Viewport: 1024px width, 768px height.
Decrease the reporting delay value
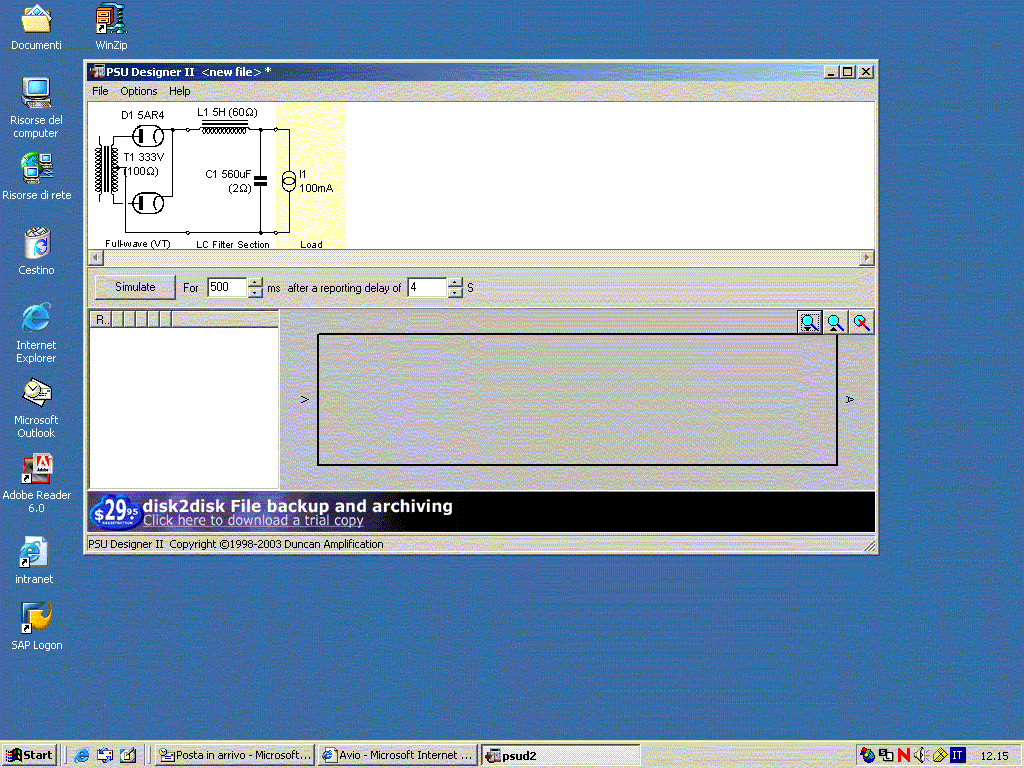tap(455, 293)
